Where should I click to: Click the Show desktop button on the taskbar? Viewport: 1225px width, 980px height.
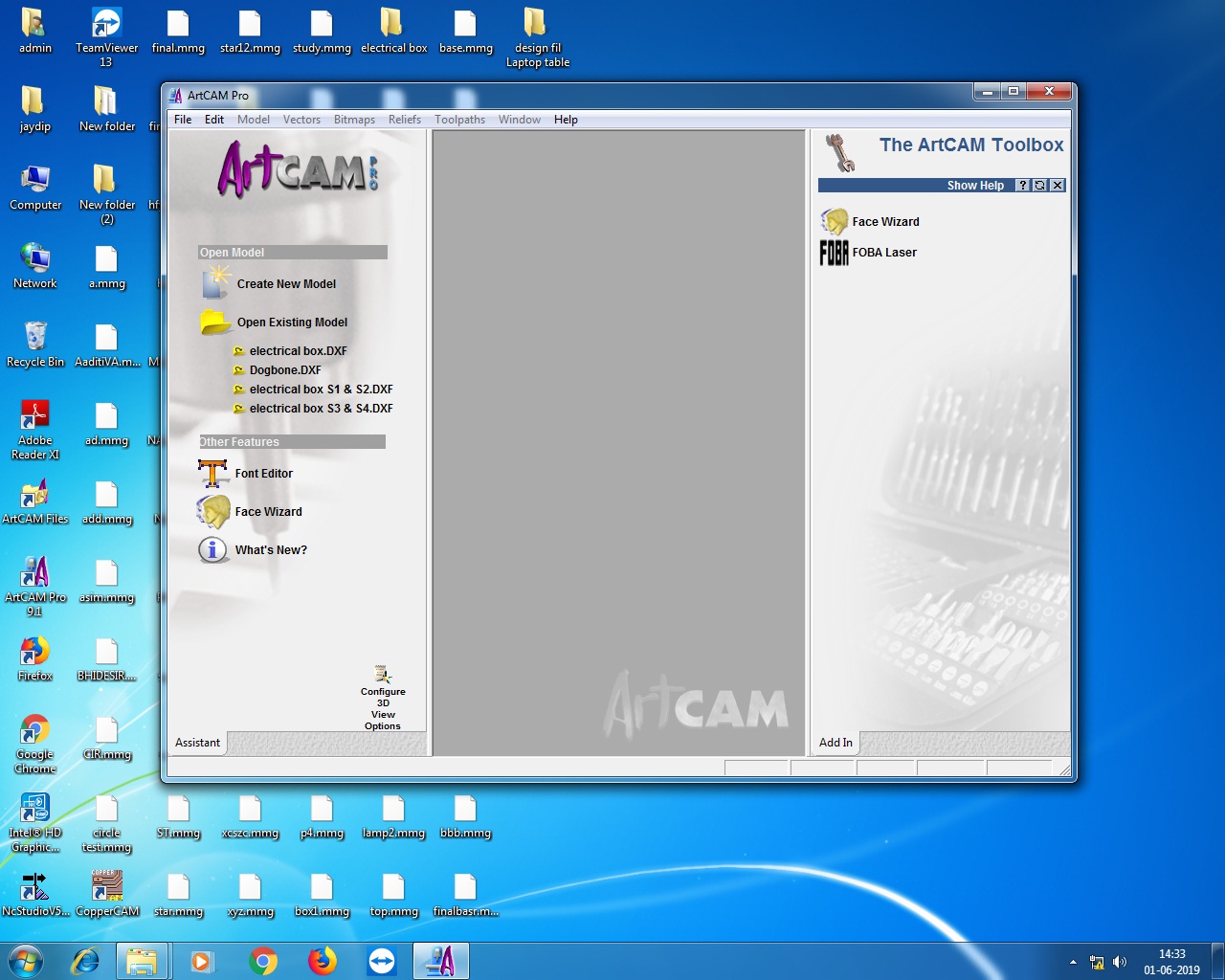[1217, 961]
